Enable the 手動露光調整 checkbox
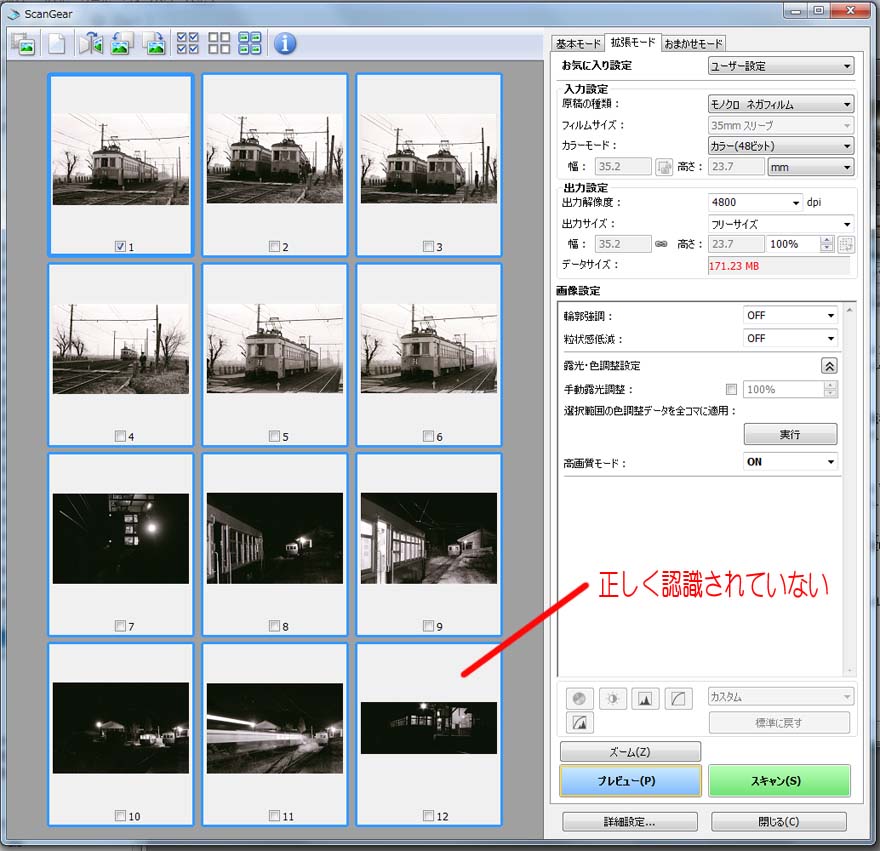Viewport: 880px width, 851px height. (x=731, y=389)
